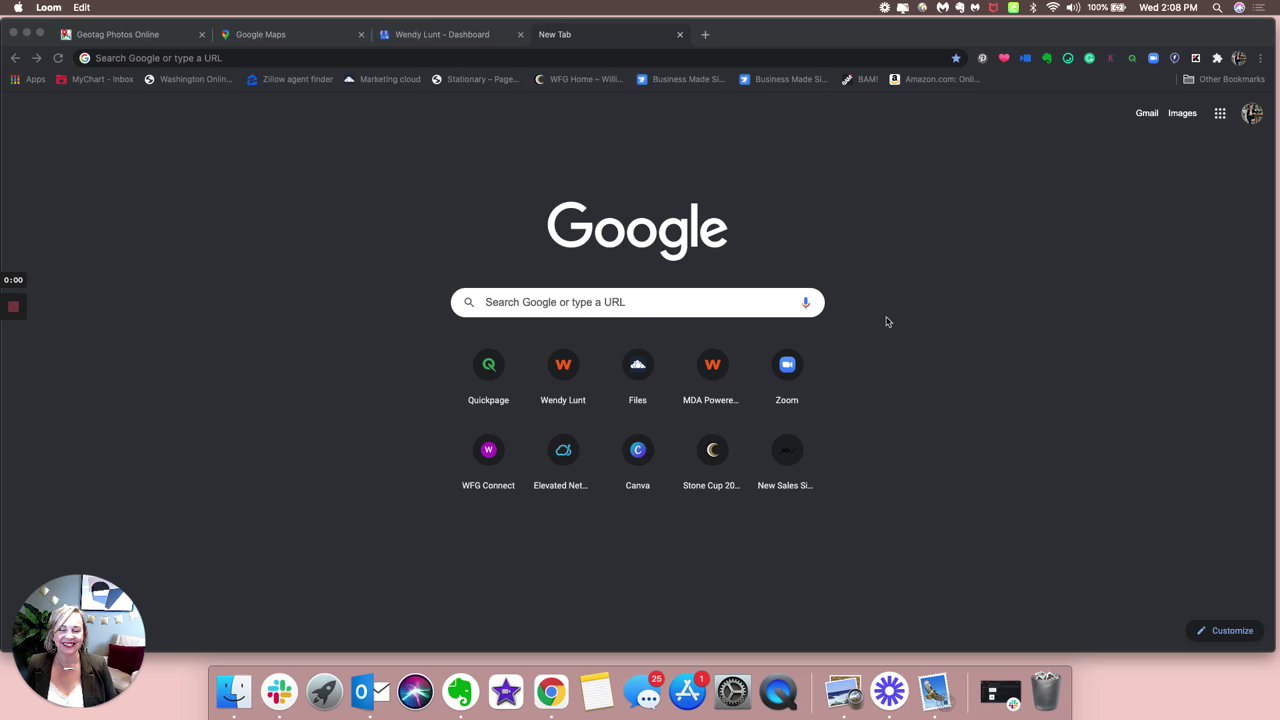
Task: Open the Google apps grid
Action: click(1220, 113)
